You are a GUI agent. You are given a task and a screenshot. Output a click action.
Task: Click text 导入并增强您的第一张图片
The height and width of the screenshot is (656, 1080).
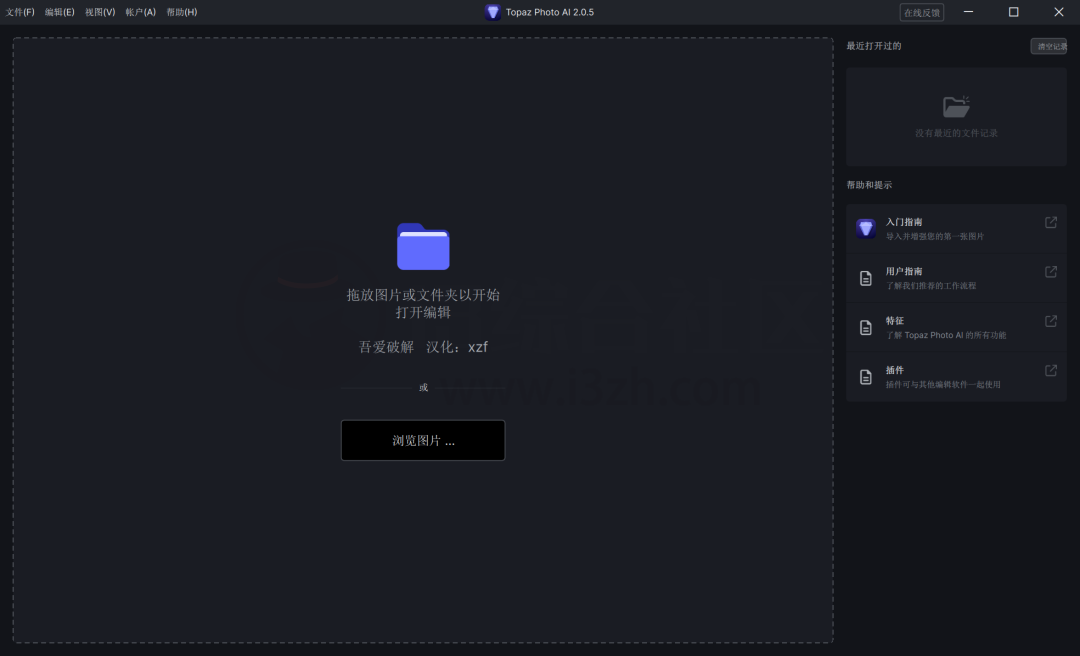click(x=935, y=236)
